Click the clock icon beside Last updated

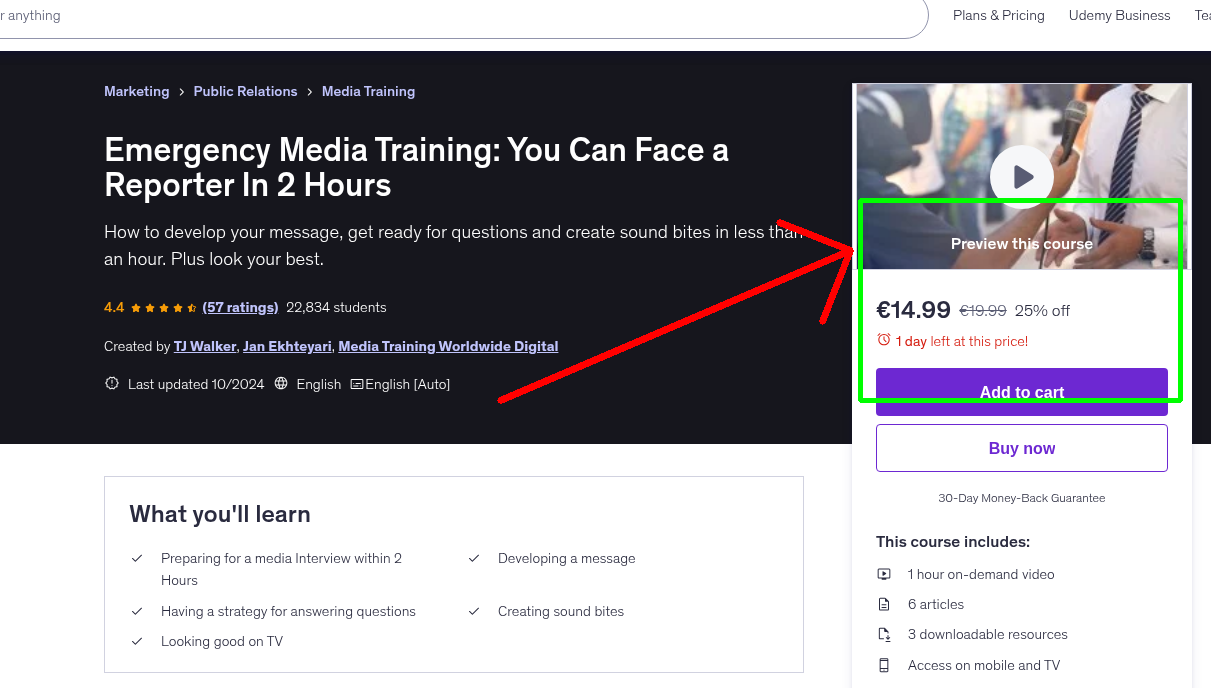(x=111, y=382)
